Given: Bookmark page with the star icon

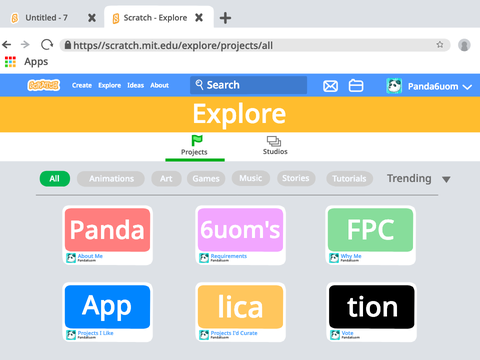Looking at the screenshot, I should point(440,45).
